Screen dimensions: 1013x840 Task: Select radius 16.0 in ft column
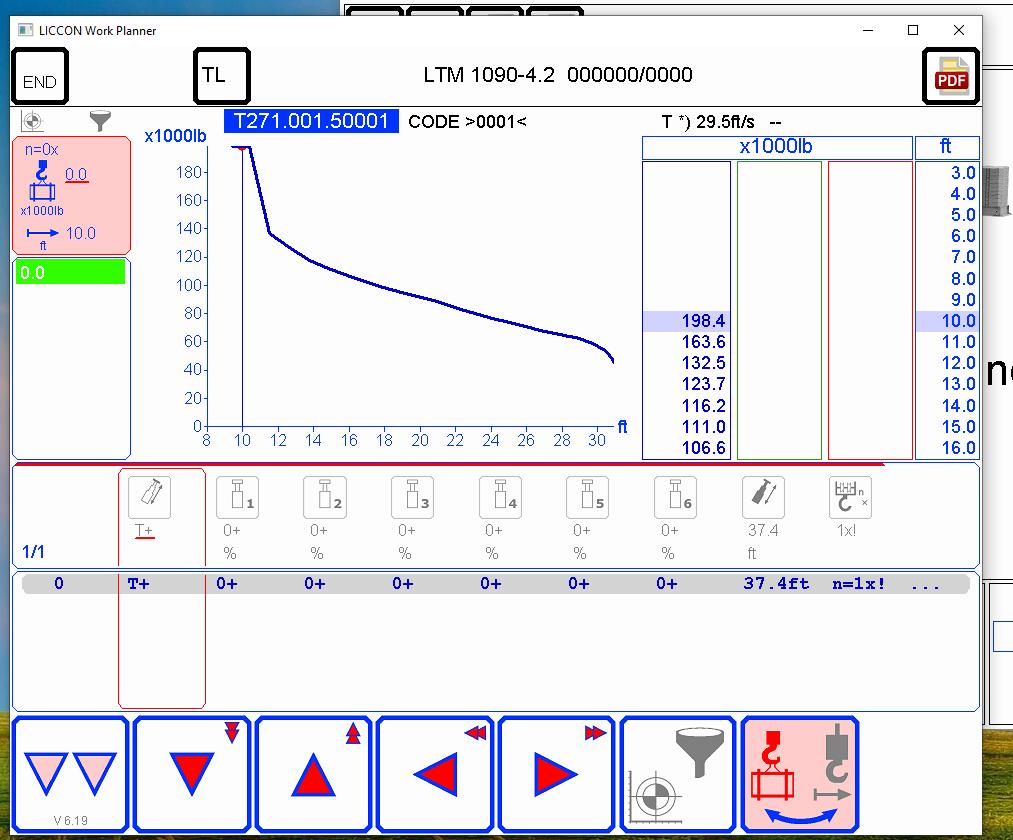[959, 448]
